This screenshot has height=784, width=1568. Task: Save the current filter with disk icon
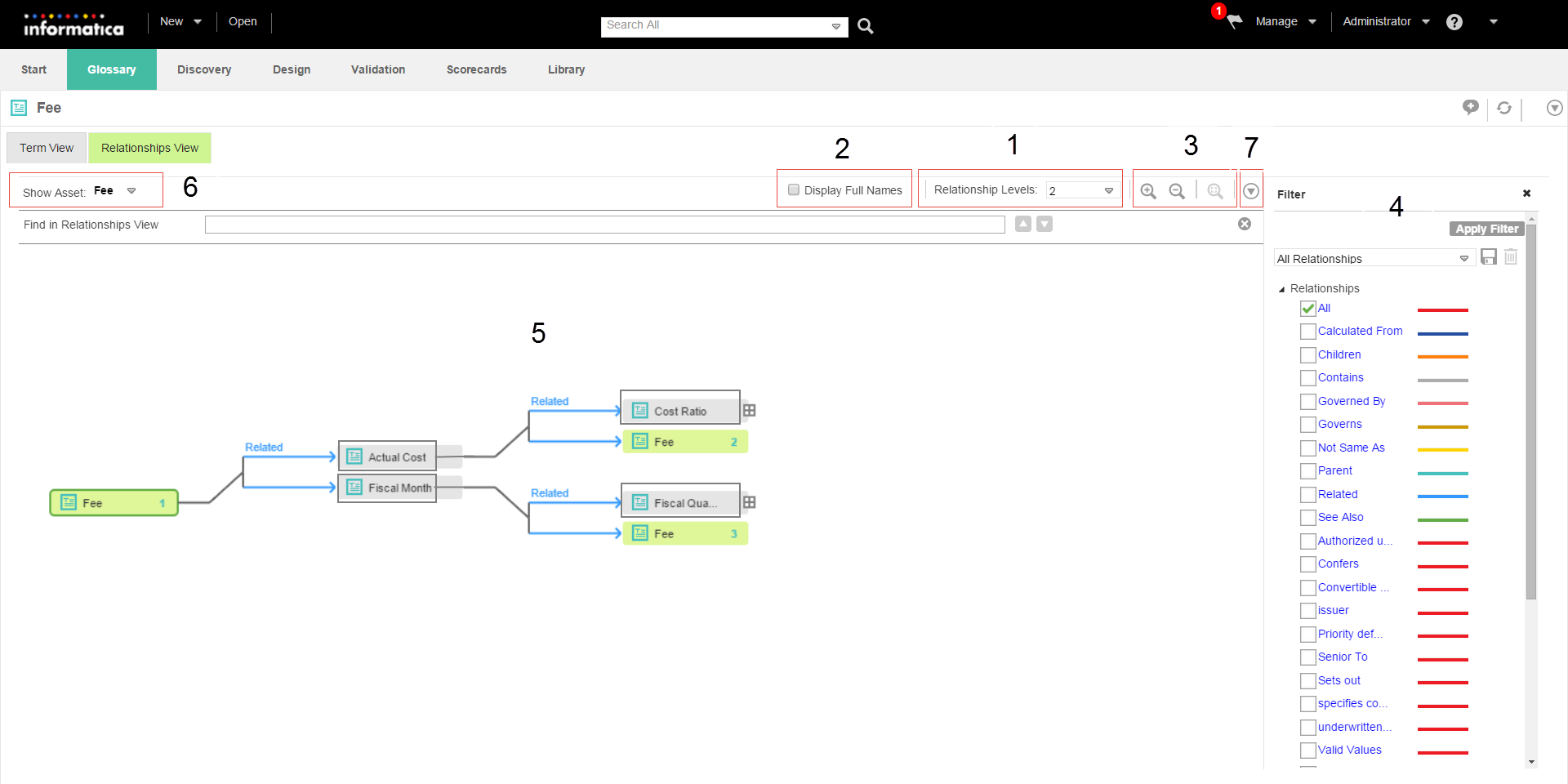pyautogui.click(x=1489, y=257)
